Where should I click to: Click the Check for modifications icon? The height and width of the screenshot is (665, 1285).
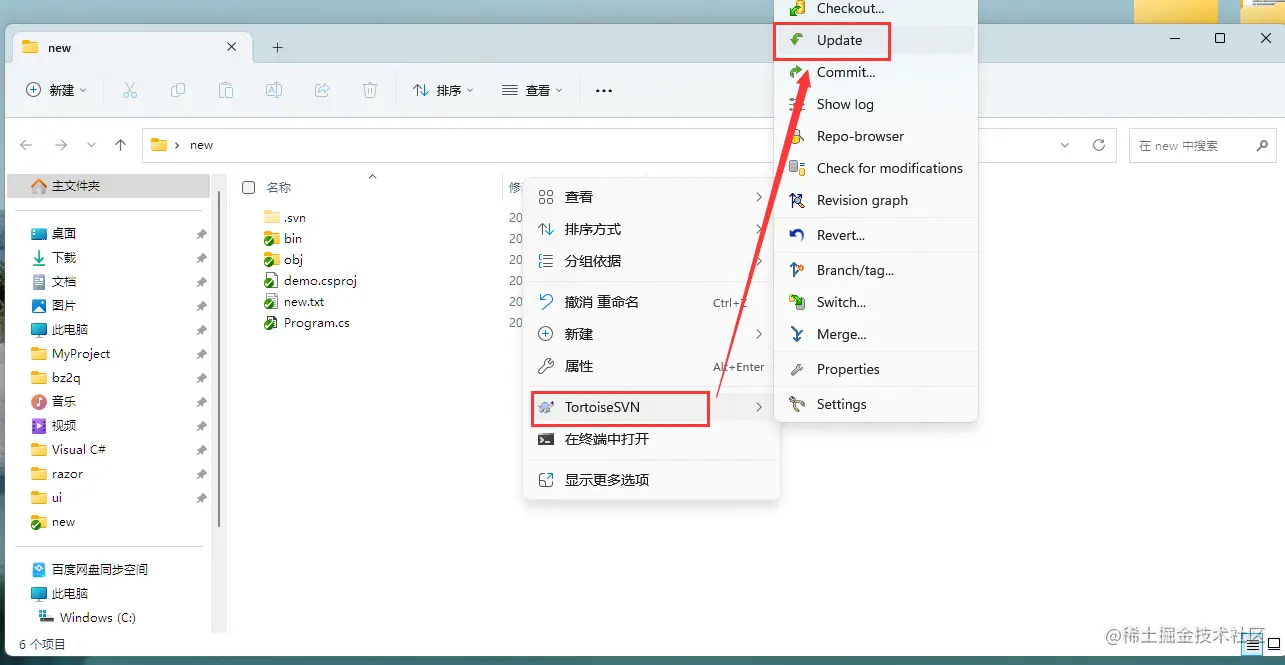[797, 168]
